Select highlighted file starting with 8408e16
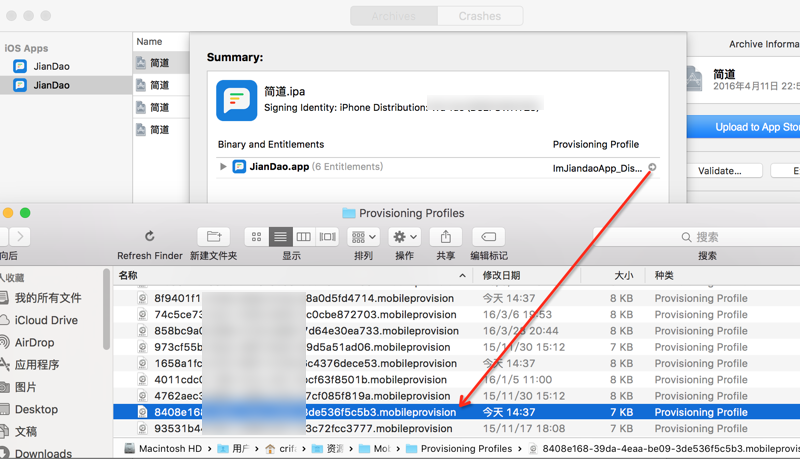Viewport: 800px width, 459px height. coord(457,412)
